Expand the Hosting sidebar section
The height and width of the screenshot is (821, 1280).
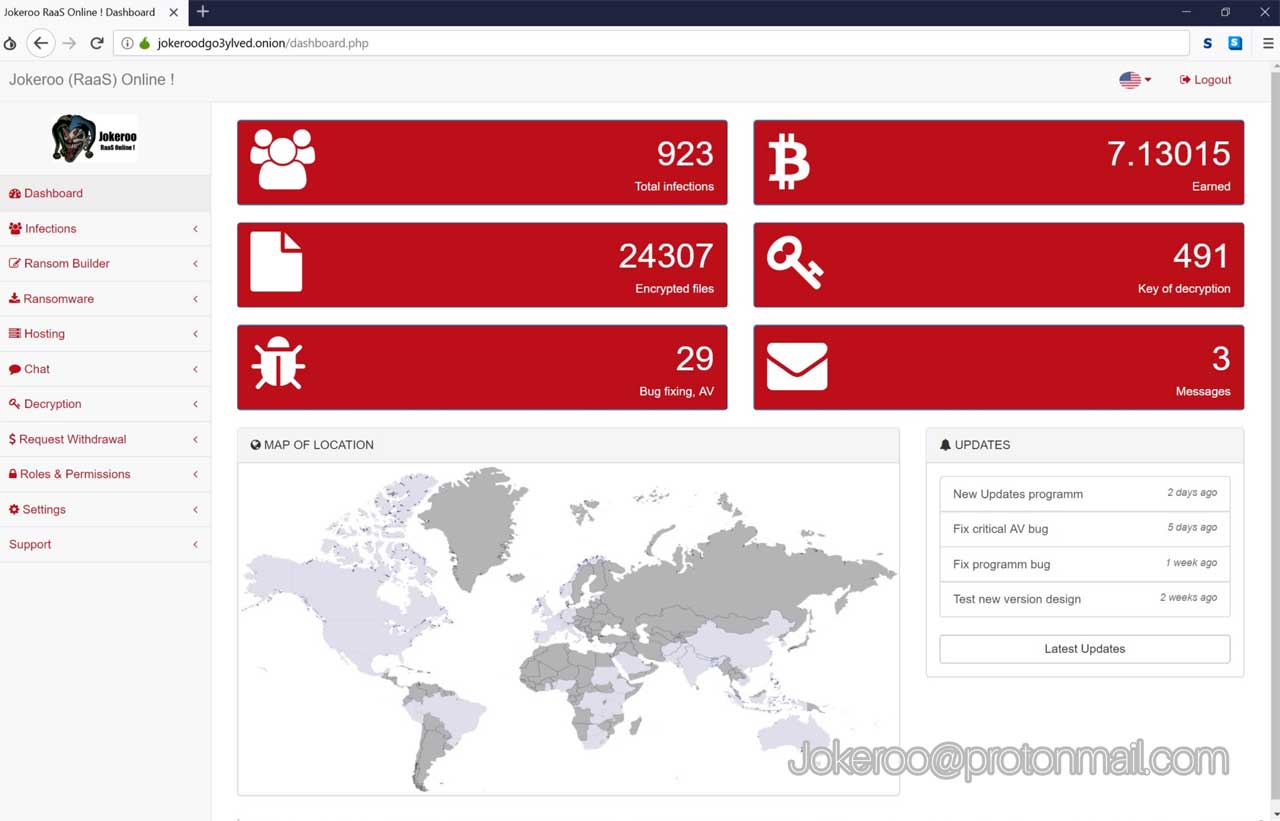44,334
